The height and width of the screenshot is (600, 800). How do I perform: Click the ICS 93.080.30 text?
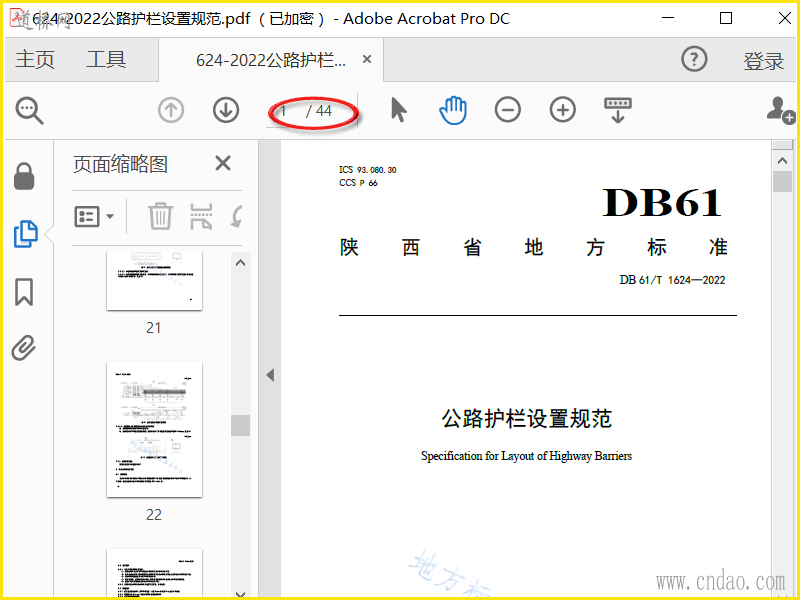click(367, 170)
